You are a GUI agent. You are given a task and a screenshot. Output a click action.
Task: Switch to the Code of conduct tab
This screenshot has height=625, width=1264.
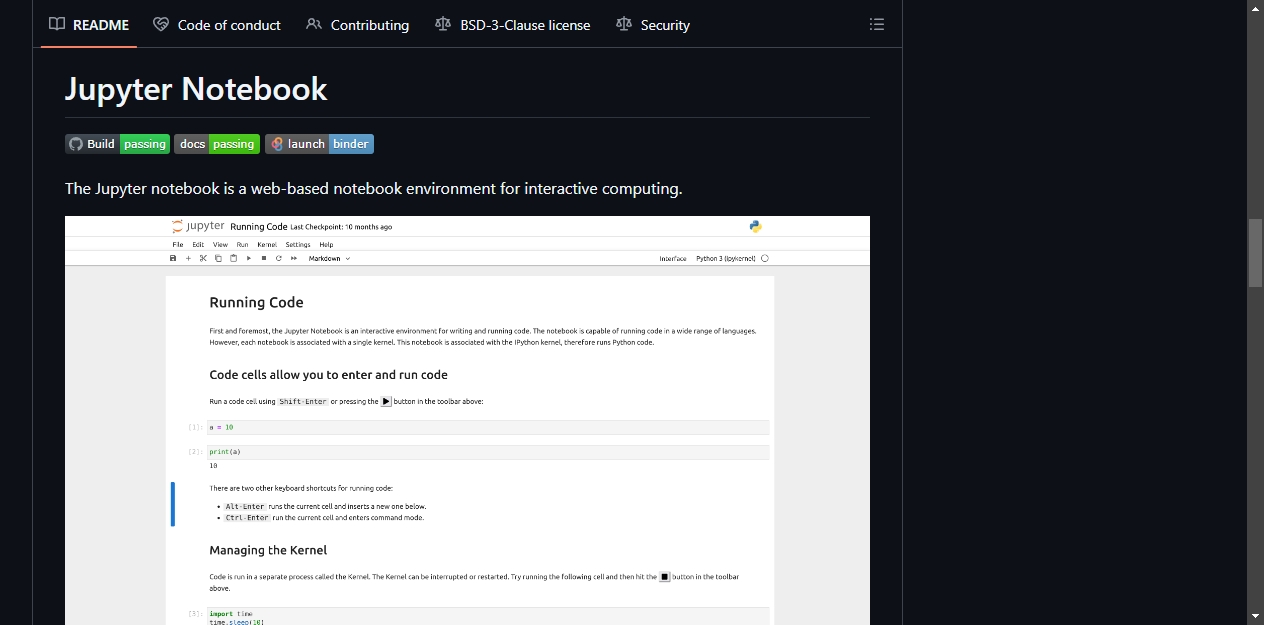pyautogui.click(x=217, y=25)
